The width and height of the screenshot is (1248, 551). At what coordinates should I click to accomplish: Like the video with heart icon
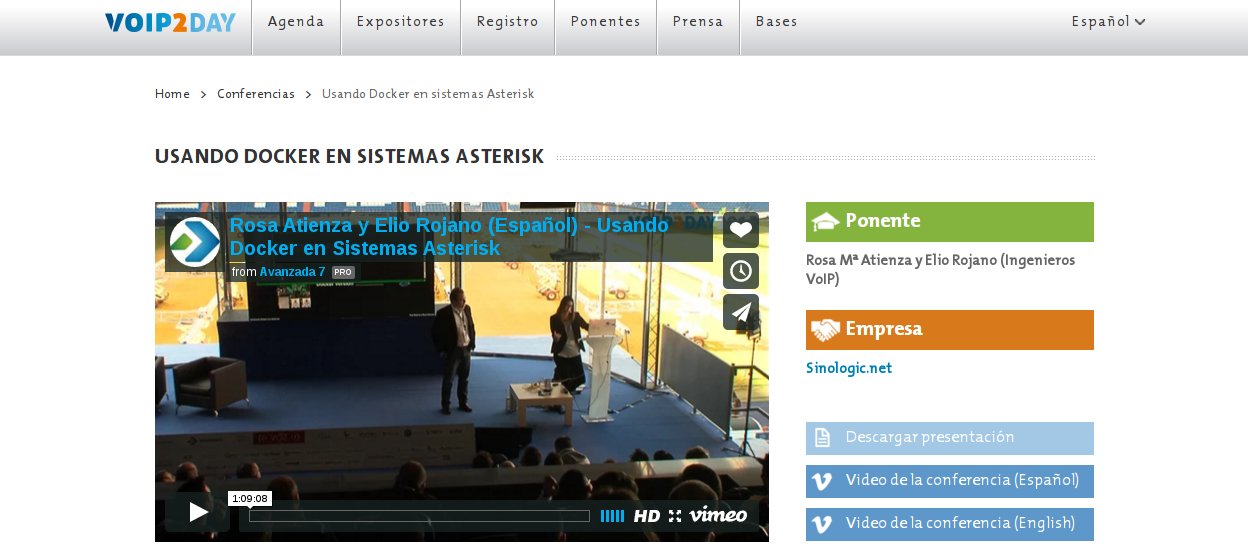click(740, 230)
